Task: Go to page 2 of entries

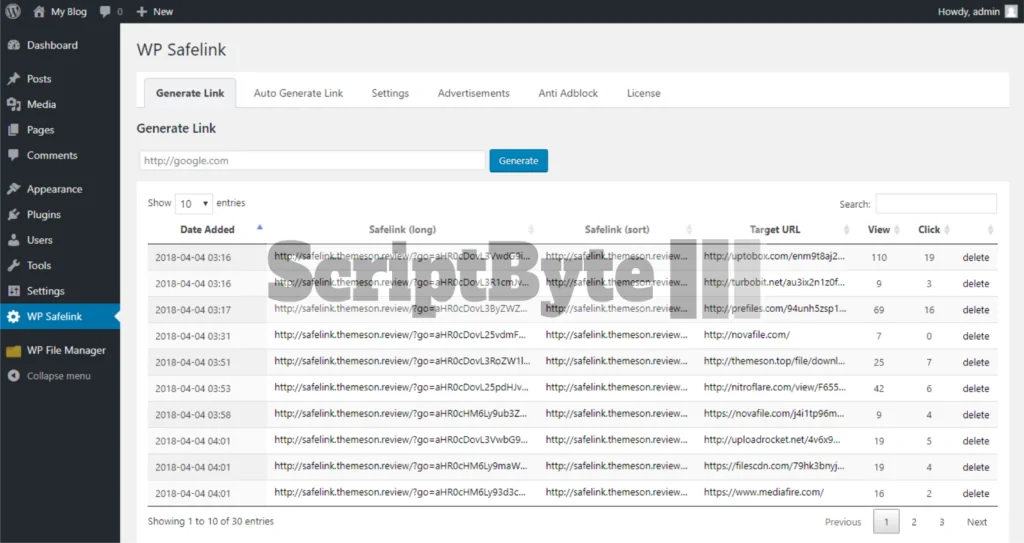Action: click(913, 522)
